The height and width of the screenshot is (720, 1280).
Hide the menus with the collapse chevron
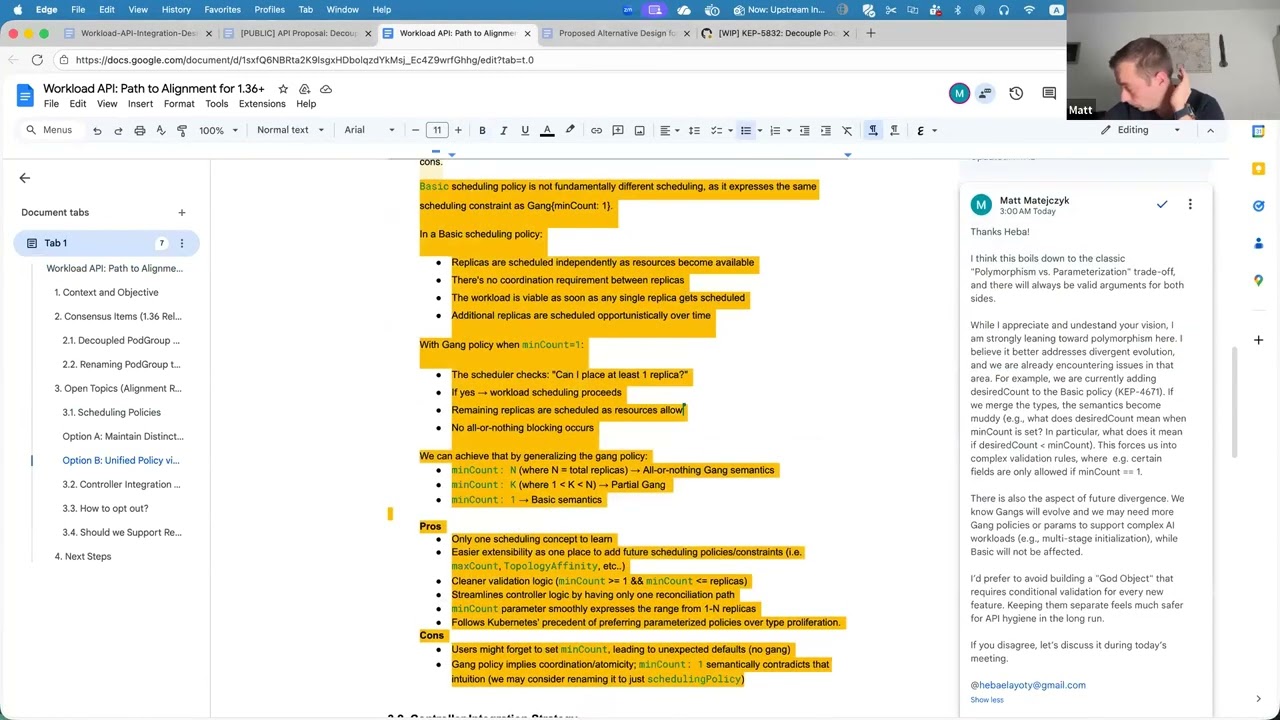click(1210, 130)
